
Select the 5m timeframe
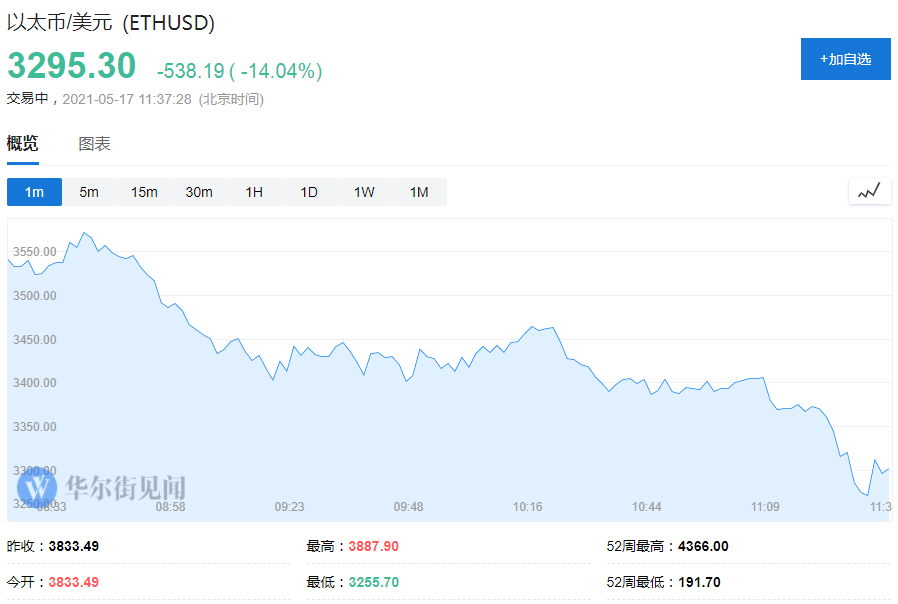[x=89, y=192]
